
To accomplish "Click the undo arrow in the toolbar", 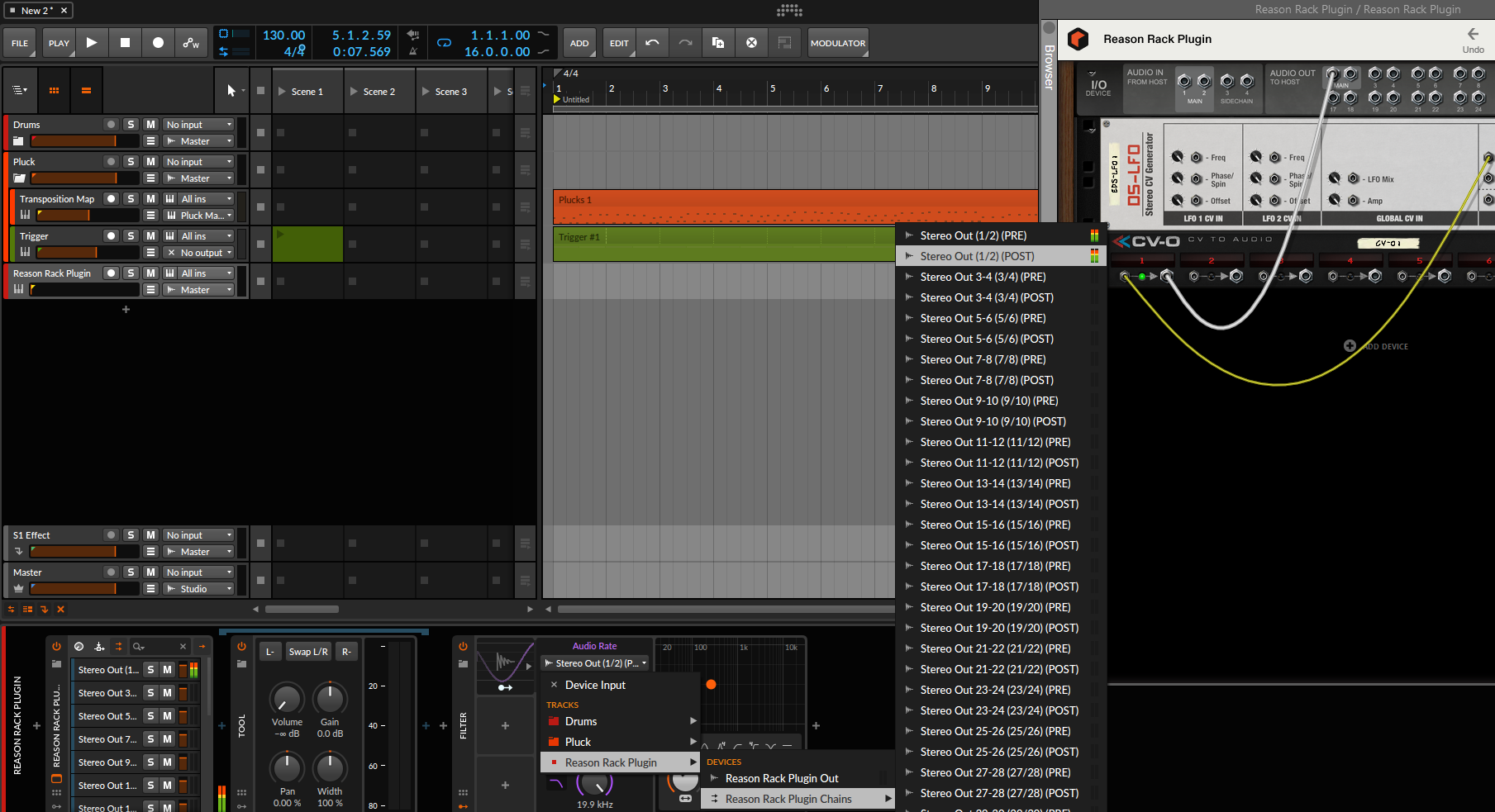I will pyautogui.click(x=652, y=43).
